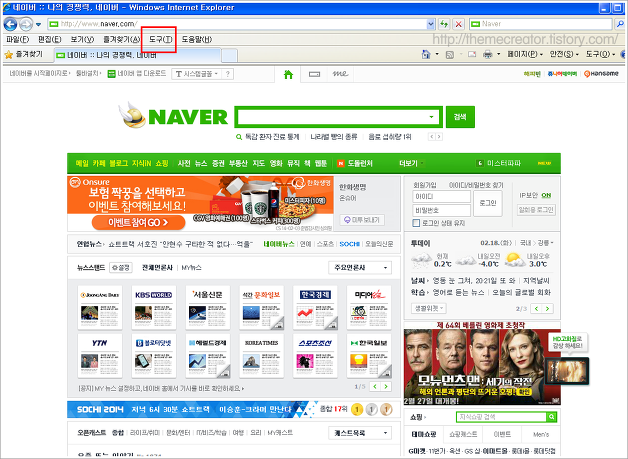Image resolution: width=628 pixels, height=459 pixels.
Task: Open 생활위젯 dropdown in 투데이 panel
Action: (428, 308)
